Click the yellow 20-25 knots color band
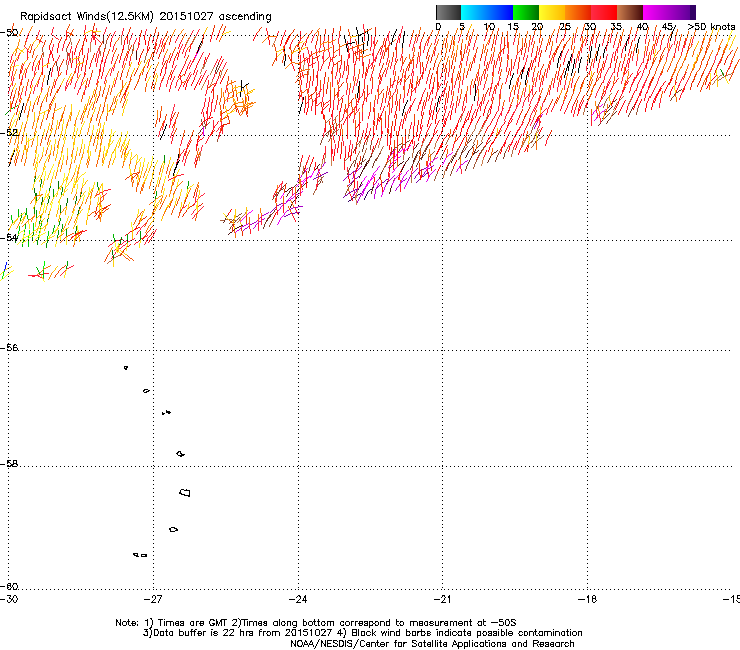Image resolution: width=740 pixels, height=650 pixels. click(x=552, y=12)
